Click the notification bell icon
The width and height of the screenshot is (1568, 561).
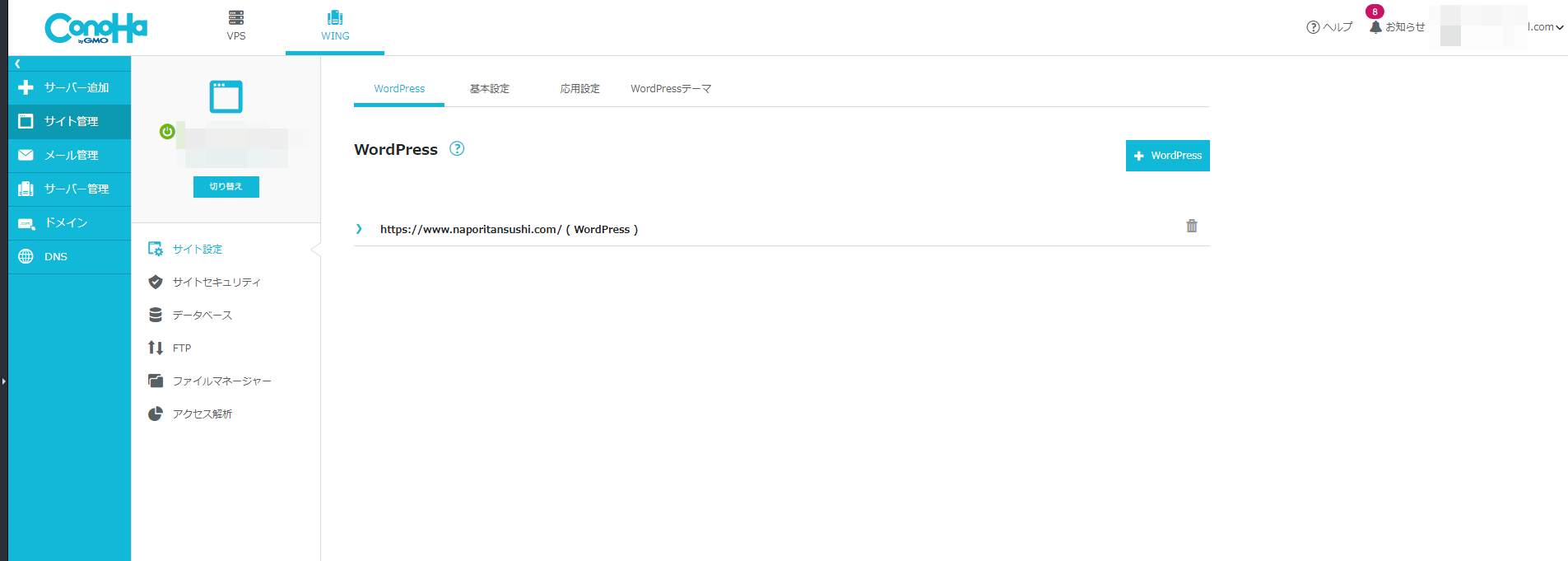1375,27
